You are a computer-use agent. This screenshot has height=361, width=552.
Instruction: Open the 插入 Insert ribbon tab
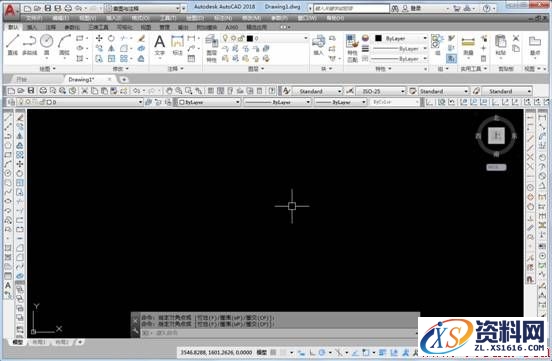32,27
